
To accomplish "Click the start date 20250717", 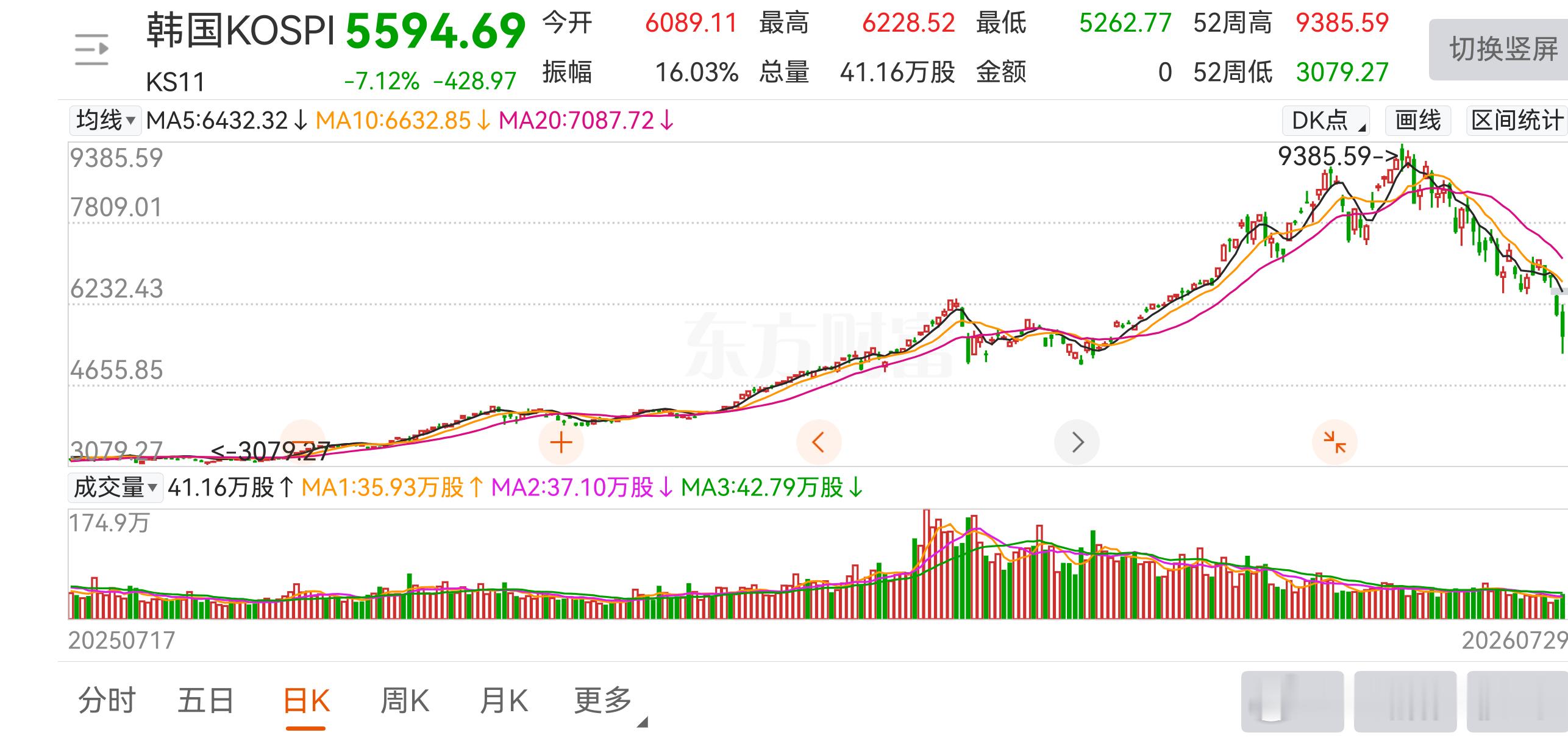I will (122, 640).
